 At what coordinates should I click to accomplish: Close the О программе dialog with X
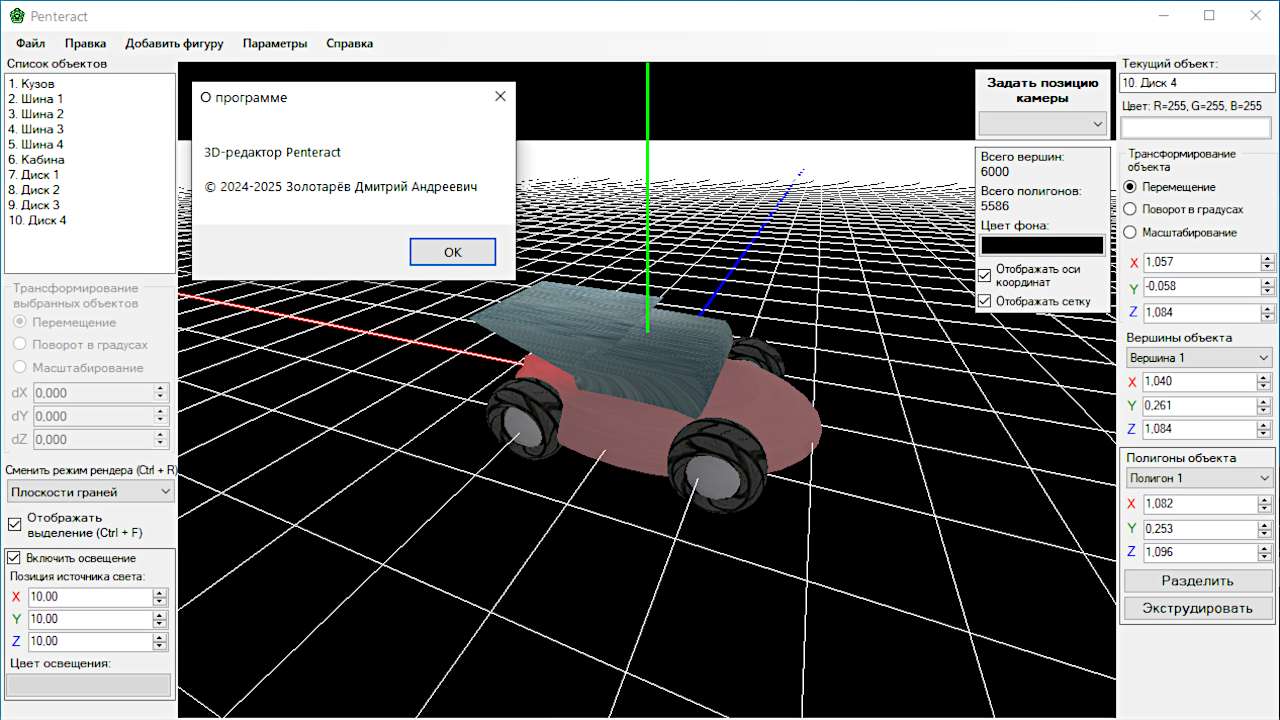point(500,96)
